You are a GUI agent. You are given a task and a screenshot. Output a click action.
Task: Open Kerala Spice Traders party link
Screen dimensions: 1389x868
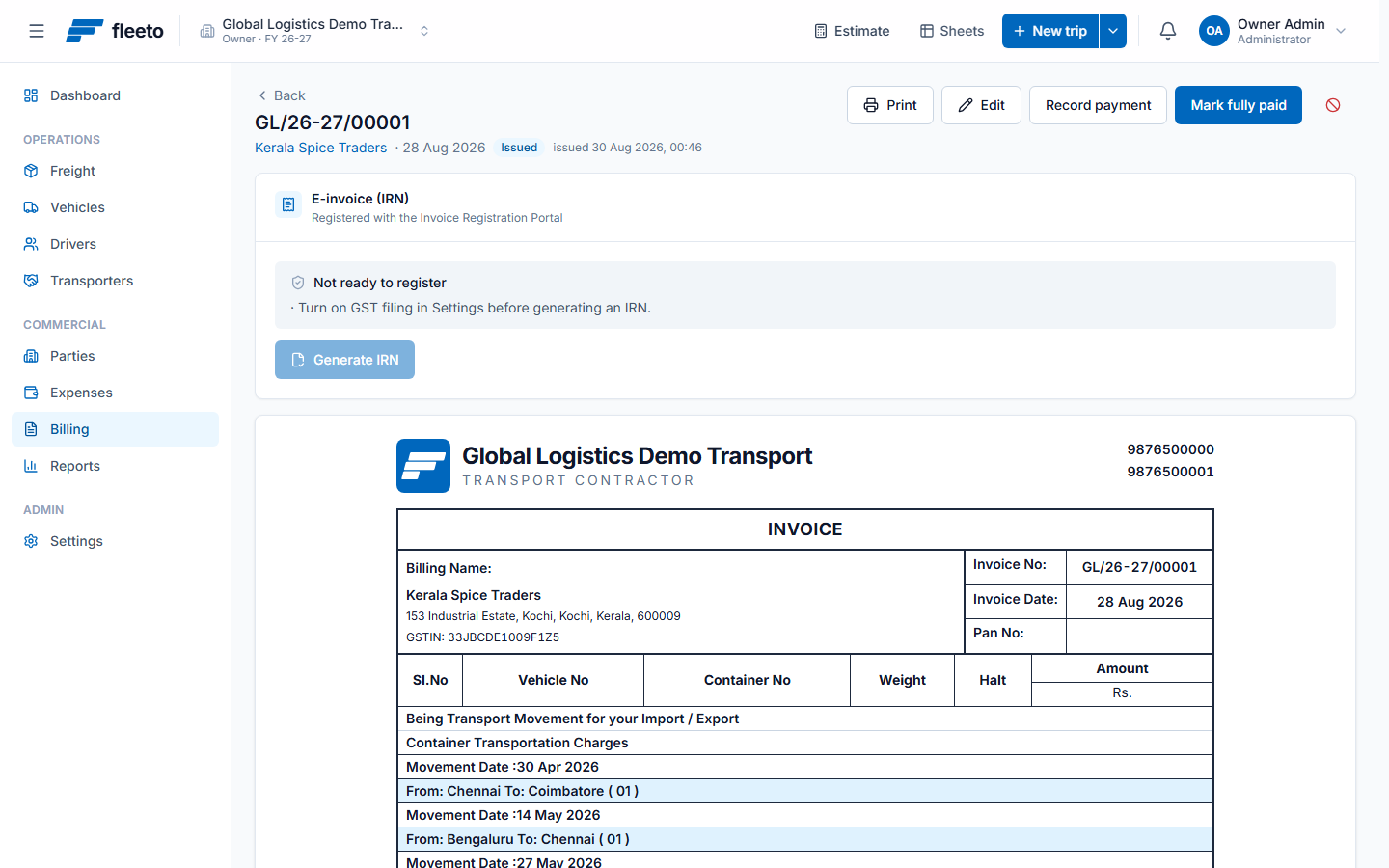point(320,148)
